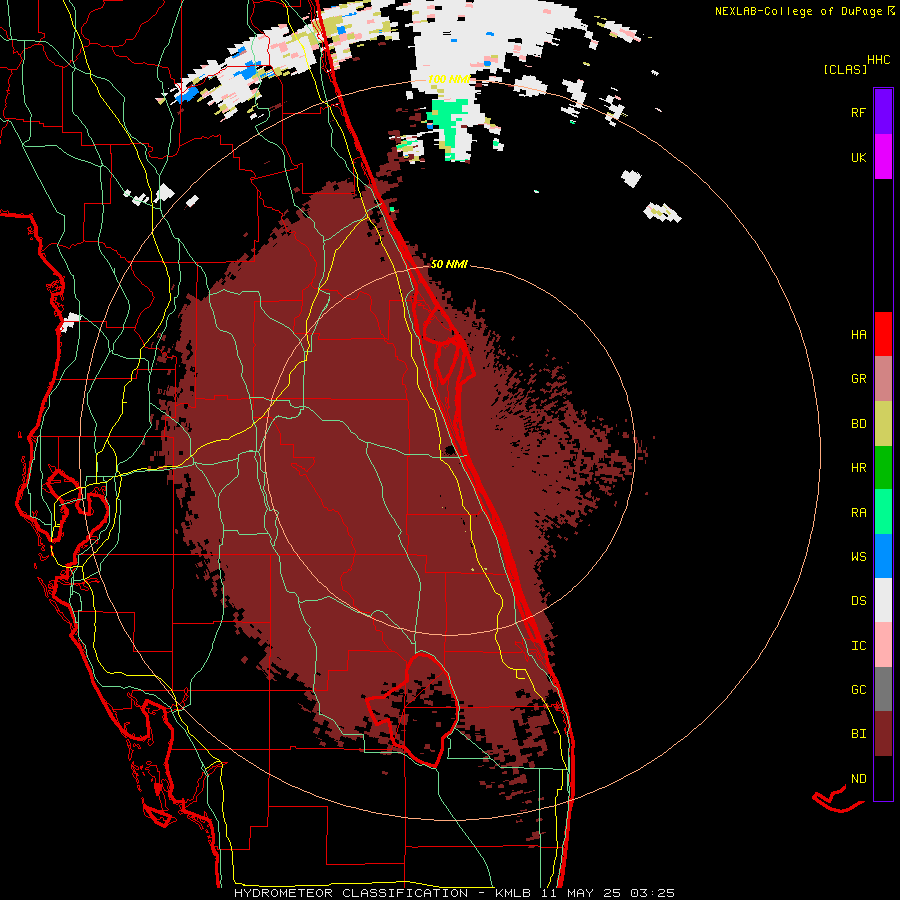The width and height of the screenshot is (900, 900).
Task: Click the BD yellow-olive legend swatch
Action: [x=883, y=424]
